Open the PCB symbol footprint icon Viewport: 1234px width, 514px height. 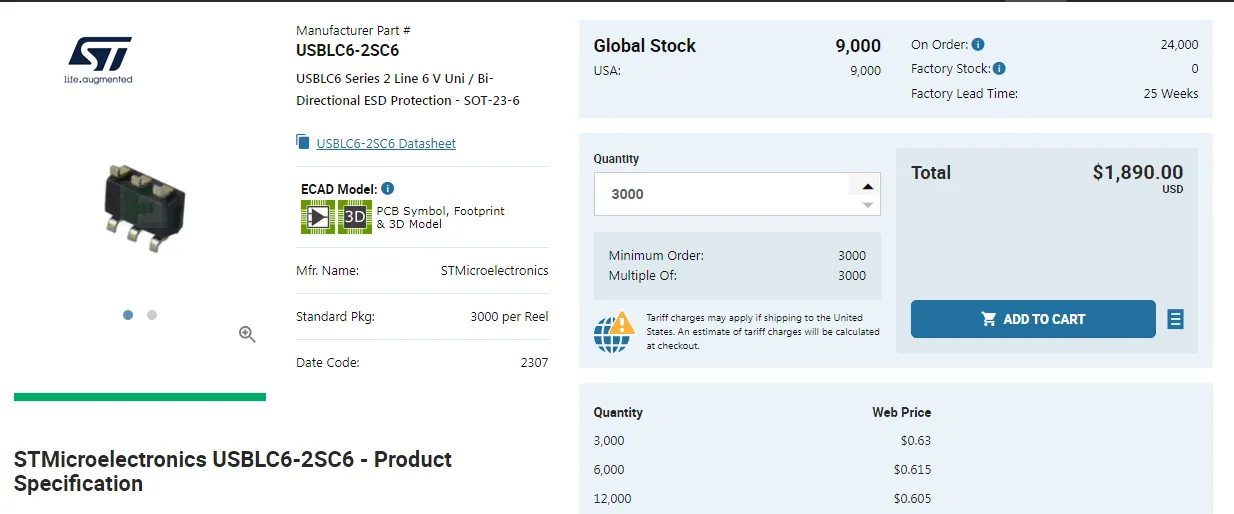click(318, 217)
